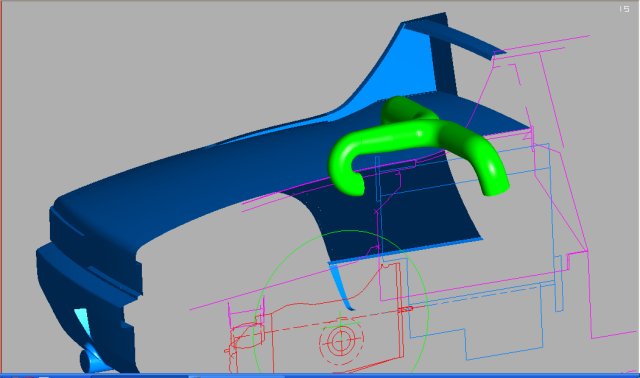
Task: Click the number 15 label in the corner
Action: 624,9
